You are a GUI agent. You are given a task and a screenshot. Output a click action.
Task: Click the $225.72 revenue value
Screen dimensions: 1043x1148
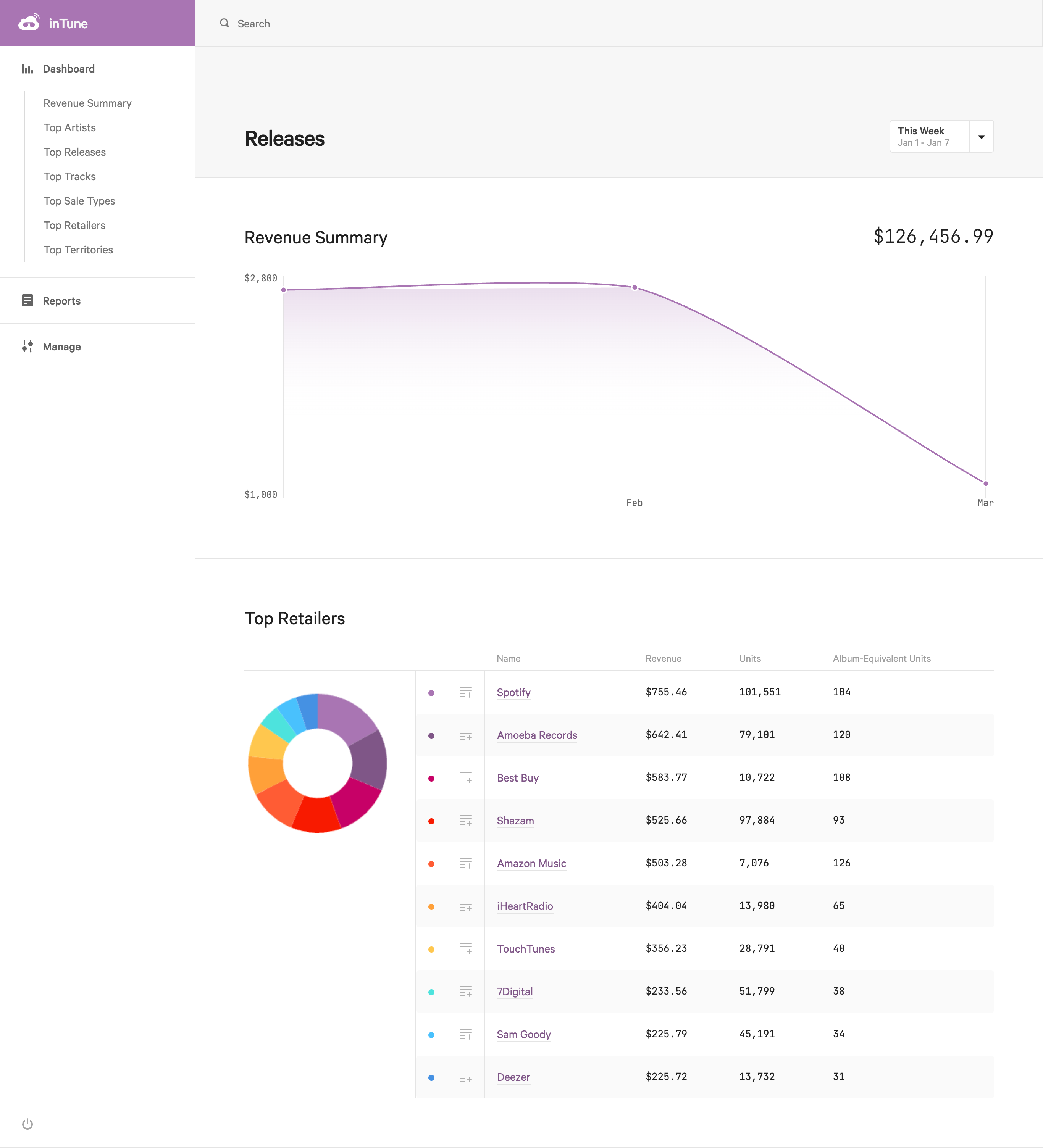(x=666, y=1076)
